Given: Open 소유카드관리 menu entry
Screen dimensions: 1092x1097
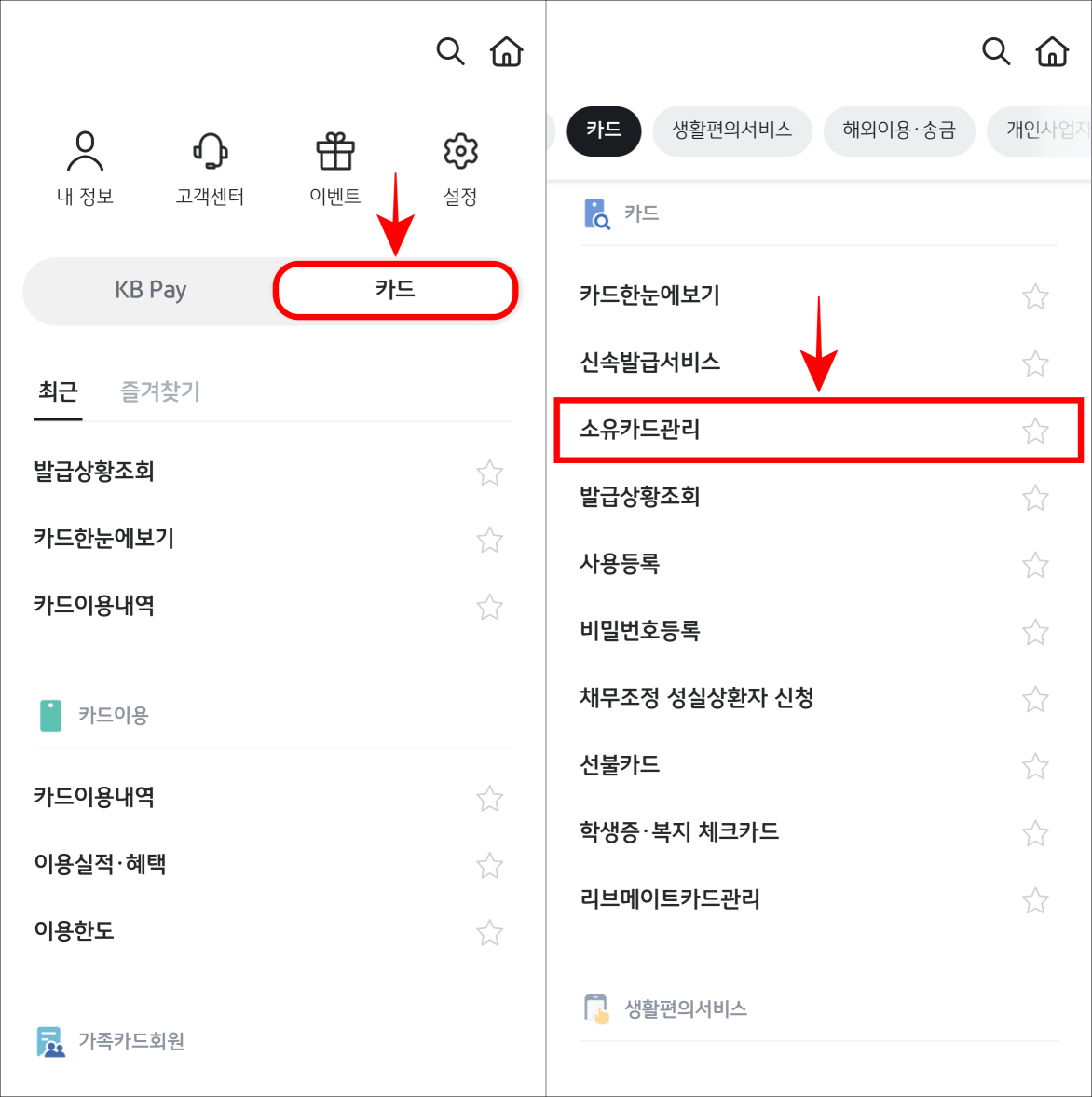Looking at the screenshot, I should pos(639,431).
